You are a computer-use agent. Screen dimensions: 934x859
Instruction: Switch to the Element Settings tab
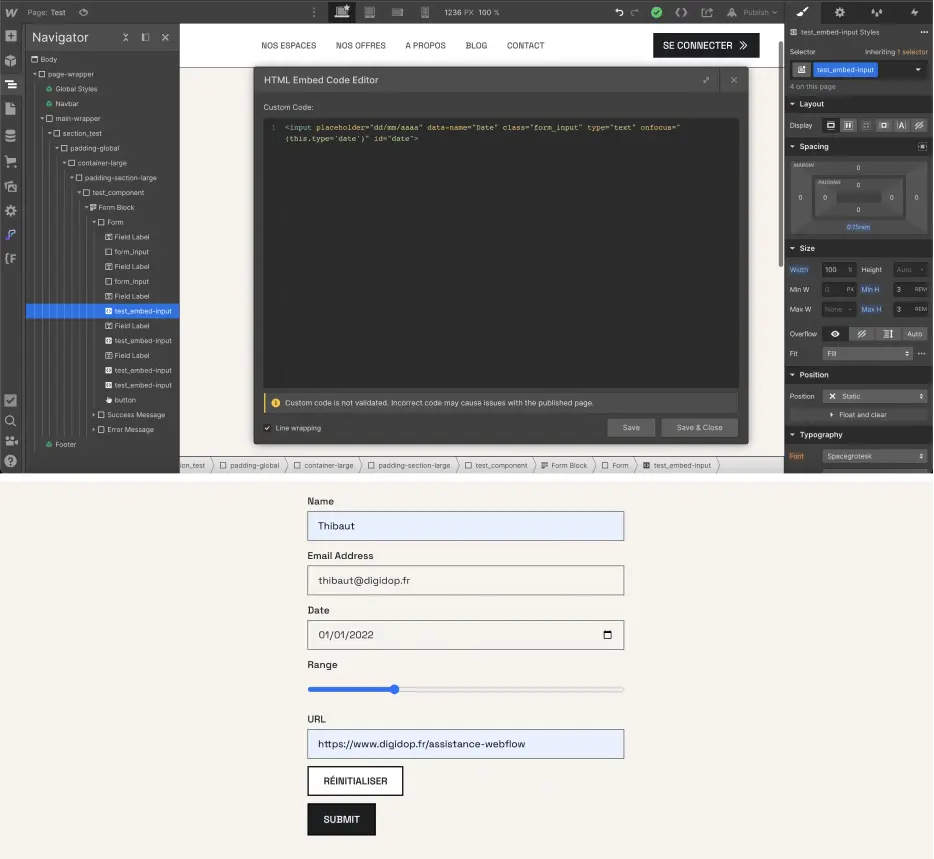840,12
